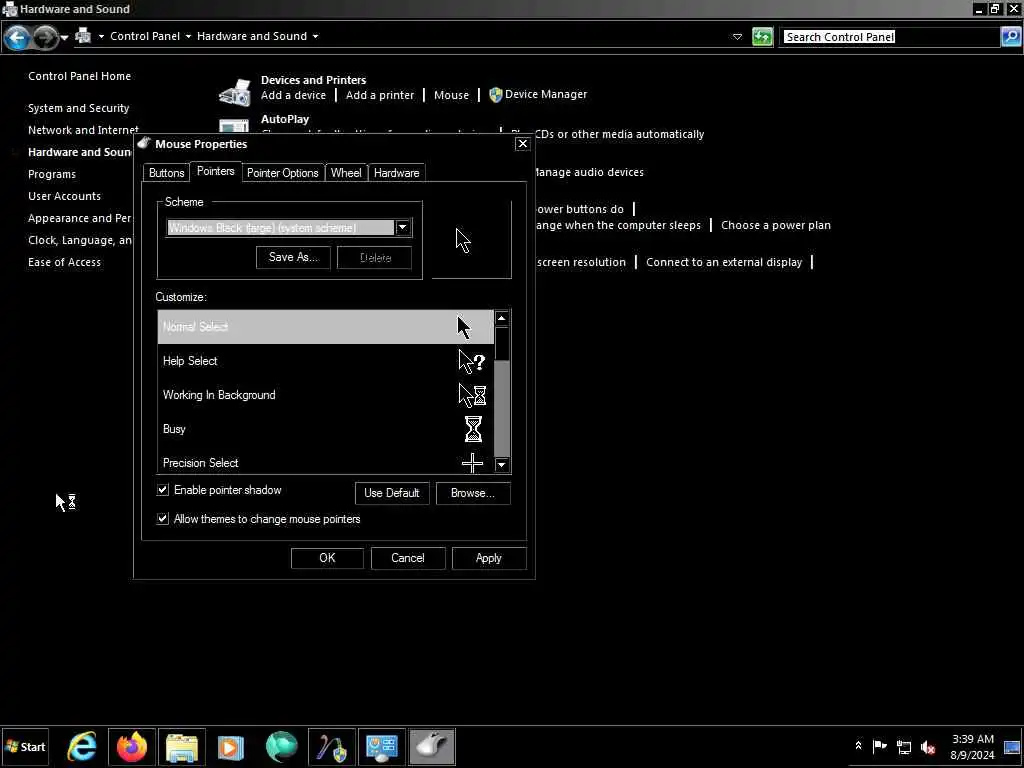This screenshot has height=768, width=1024.
Task: Click the Search Control Panel field
Action: [x=890, y=37]
